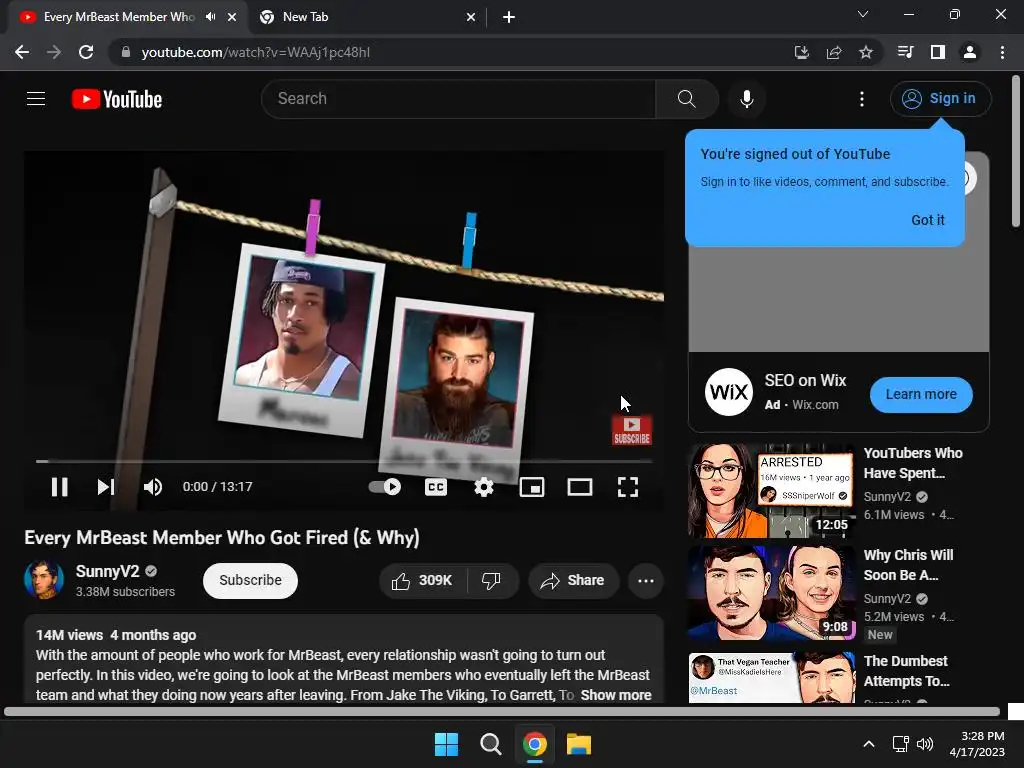Click the address bar URL
The width and height of the screenshot is (1024, 768).
[x=255, y=52]
